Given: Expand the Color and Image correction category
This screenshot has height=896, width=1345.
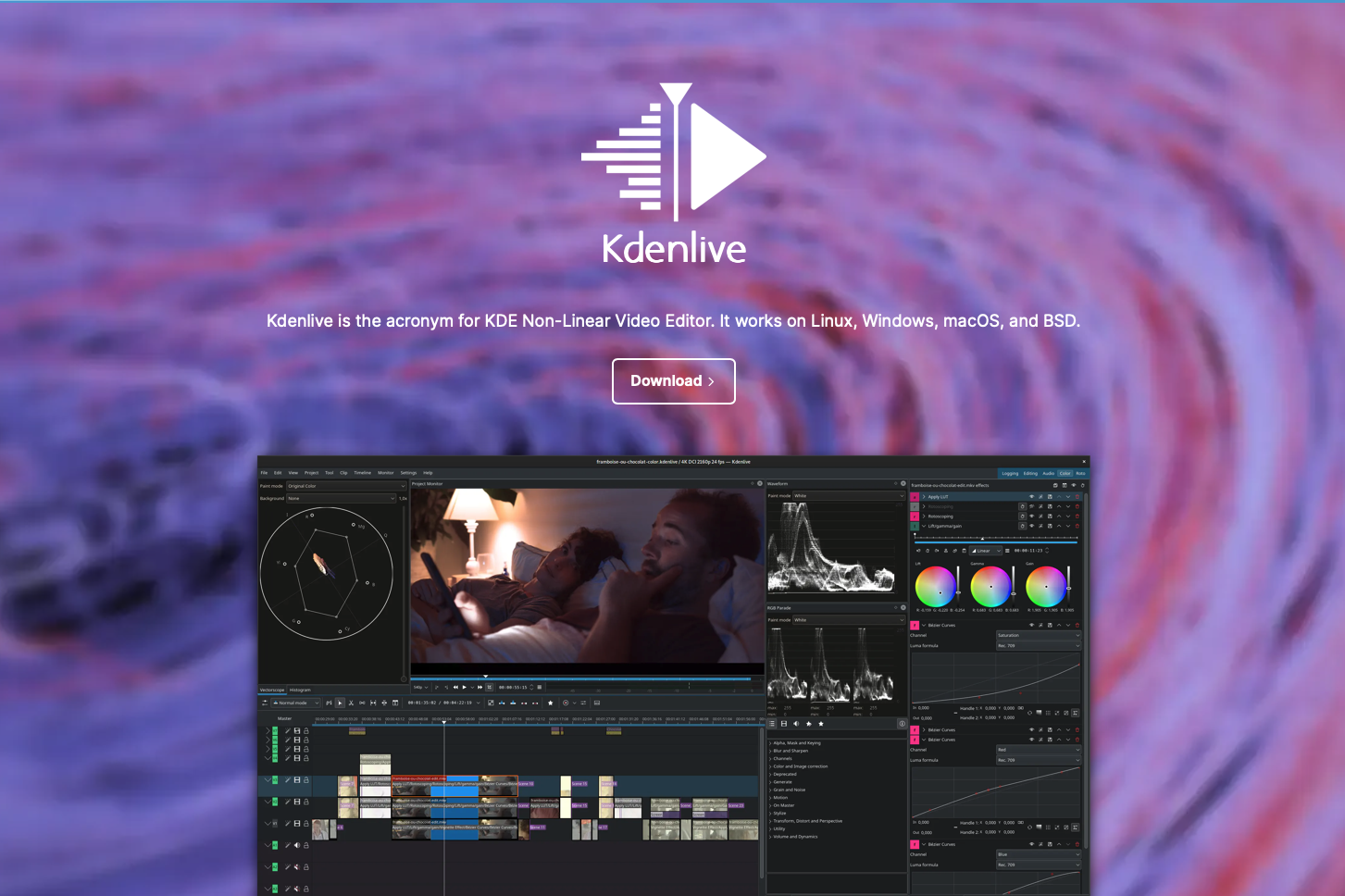Looking at the screenshot, I should tap(800, 766).
